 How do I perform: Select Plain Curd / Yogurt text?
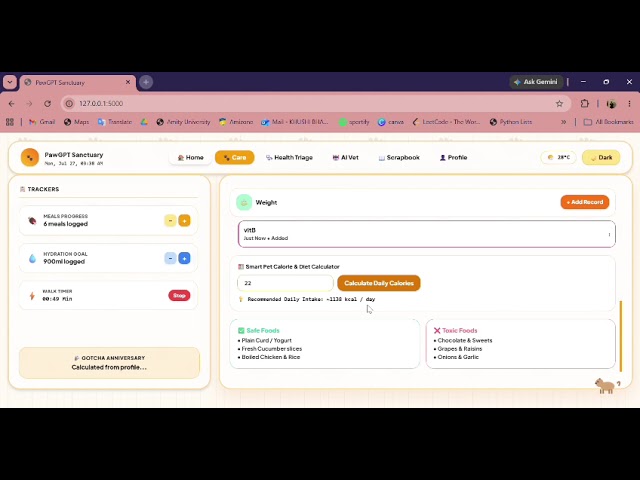coord(267,340)
